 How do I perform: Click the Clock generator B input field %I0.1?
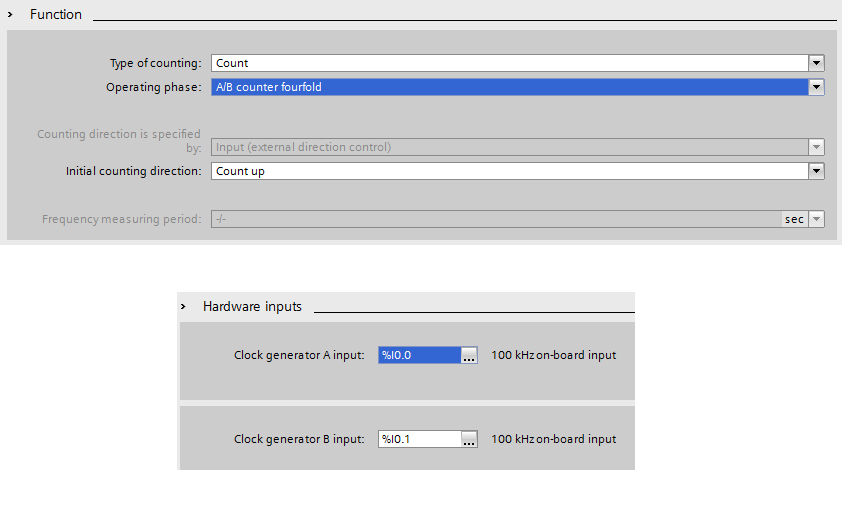coord(419,439)
